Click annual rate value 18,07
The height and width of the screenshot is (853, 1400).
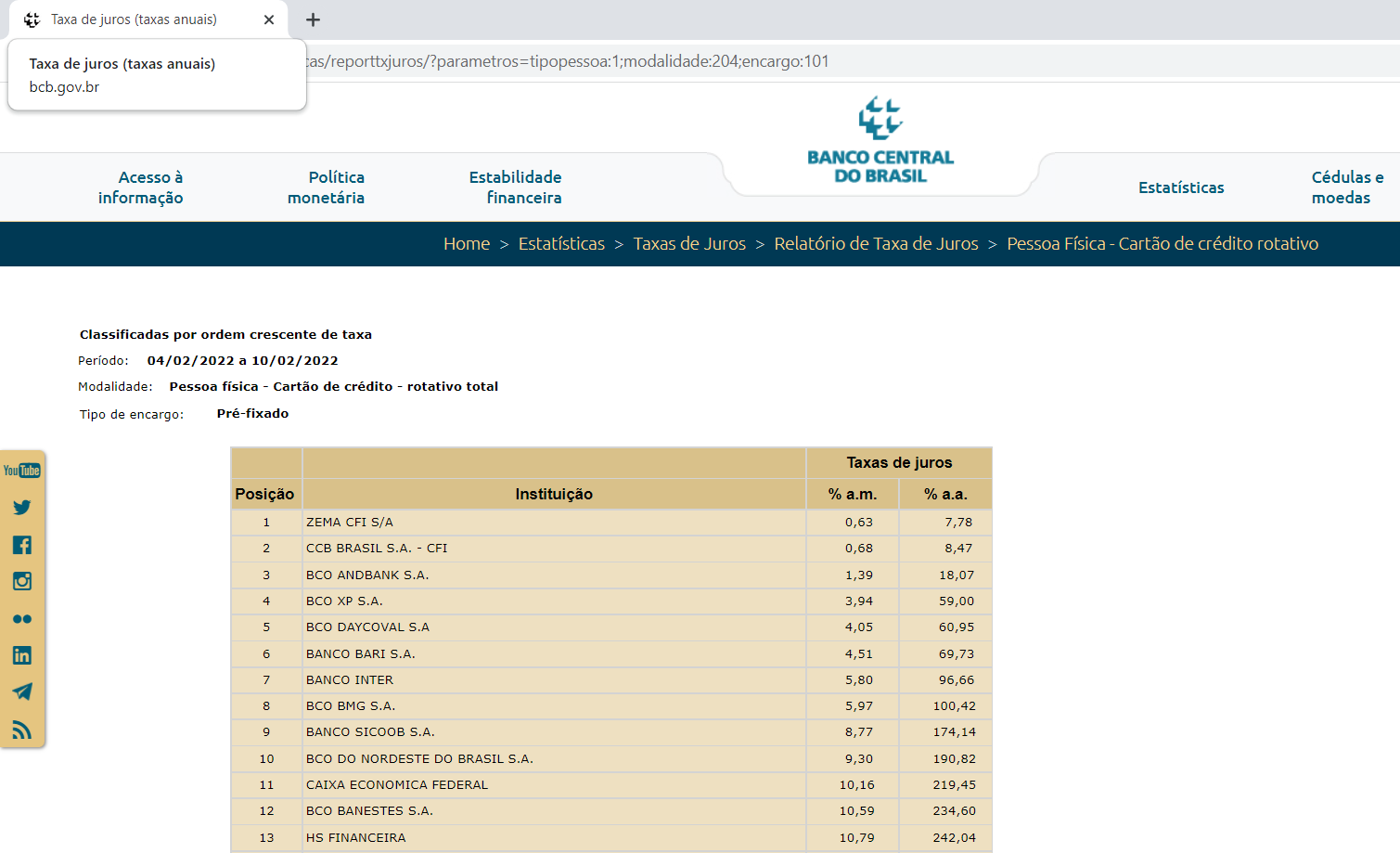click(x=957, y=575)
